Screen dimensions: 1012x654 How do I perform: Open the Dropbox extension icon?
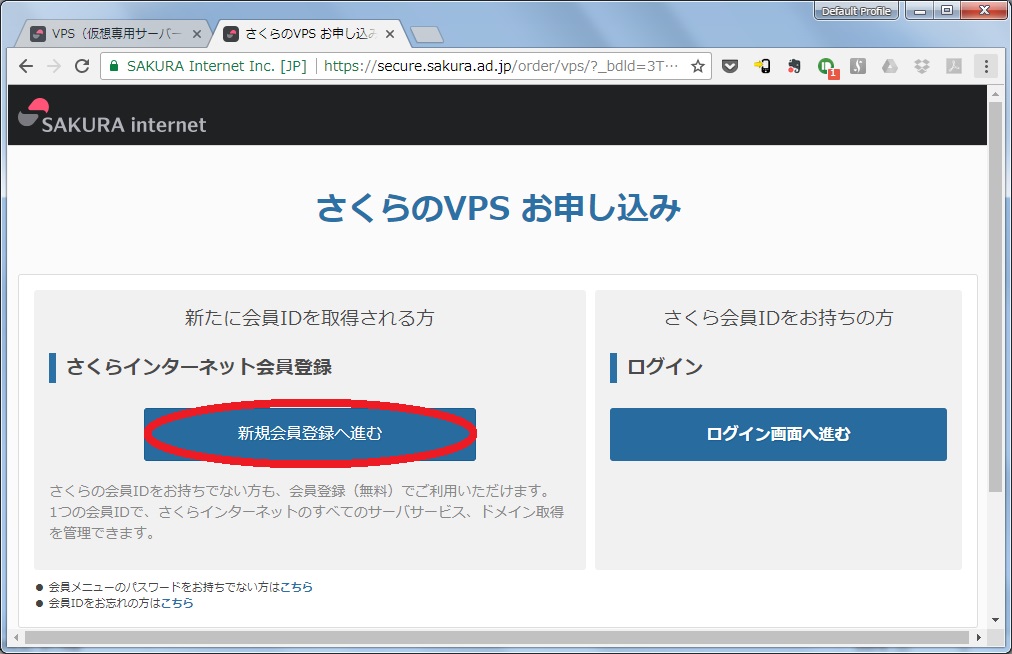pos(922,66)
